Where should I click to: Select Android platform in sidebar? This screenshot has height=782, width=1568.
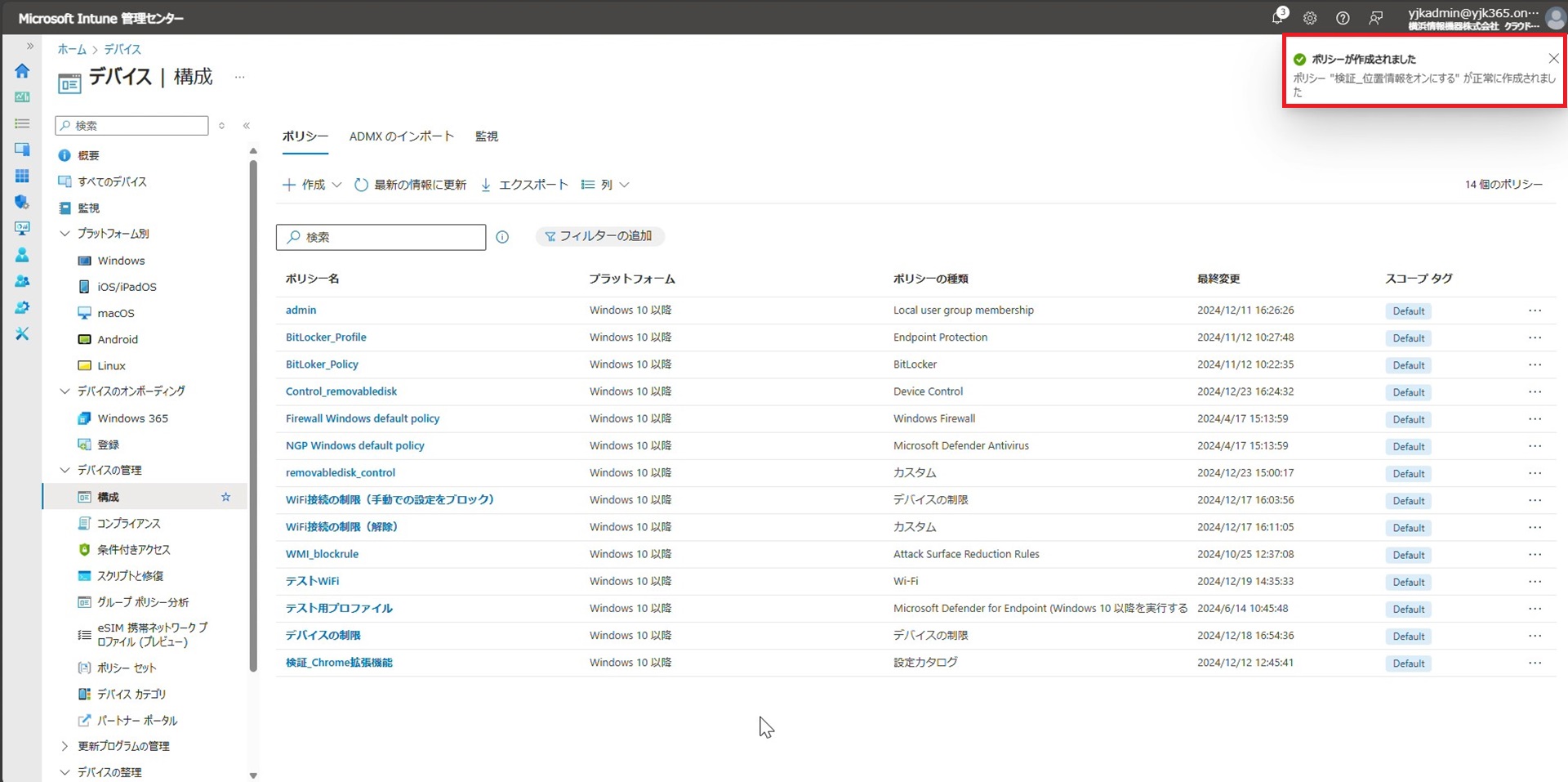(118, 339)
